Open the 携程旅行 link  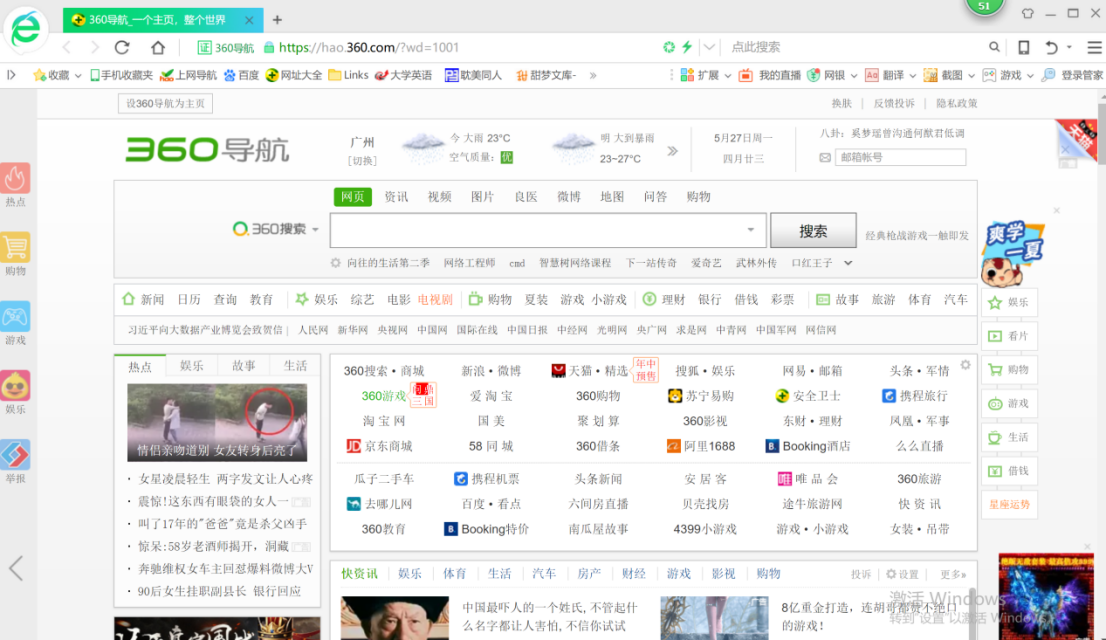tap(916, 396)
